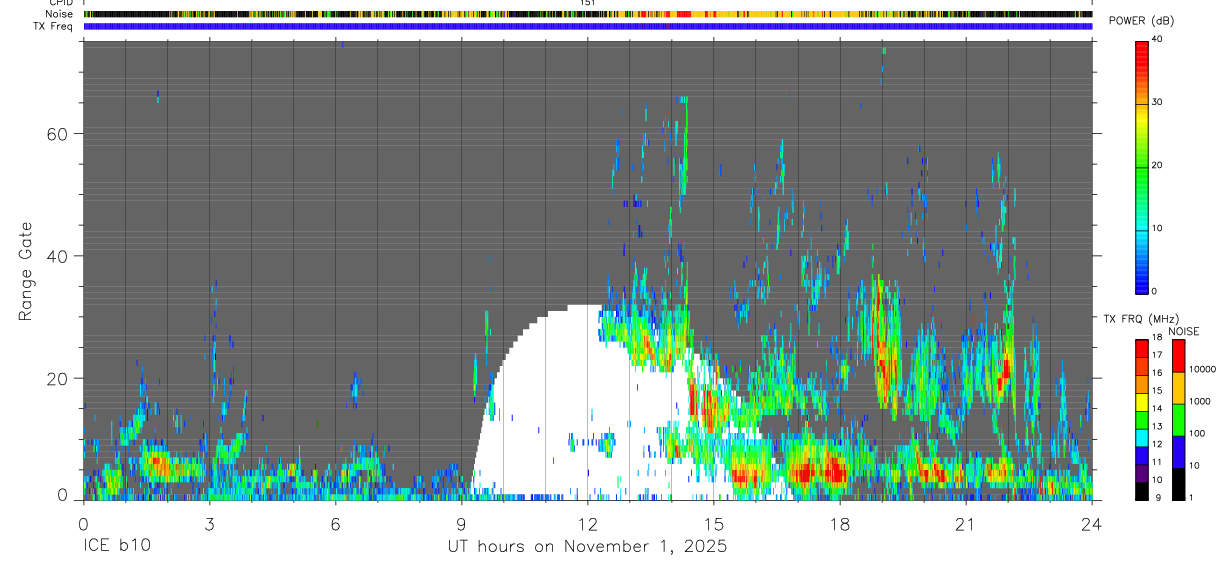This screenshot has height=567, width=1228.
Task: Click the 1000 value on the noise scale
Action: coord(1200,402)
